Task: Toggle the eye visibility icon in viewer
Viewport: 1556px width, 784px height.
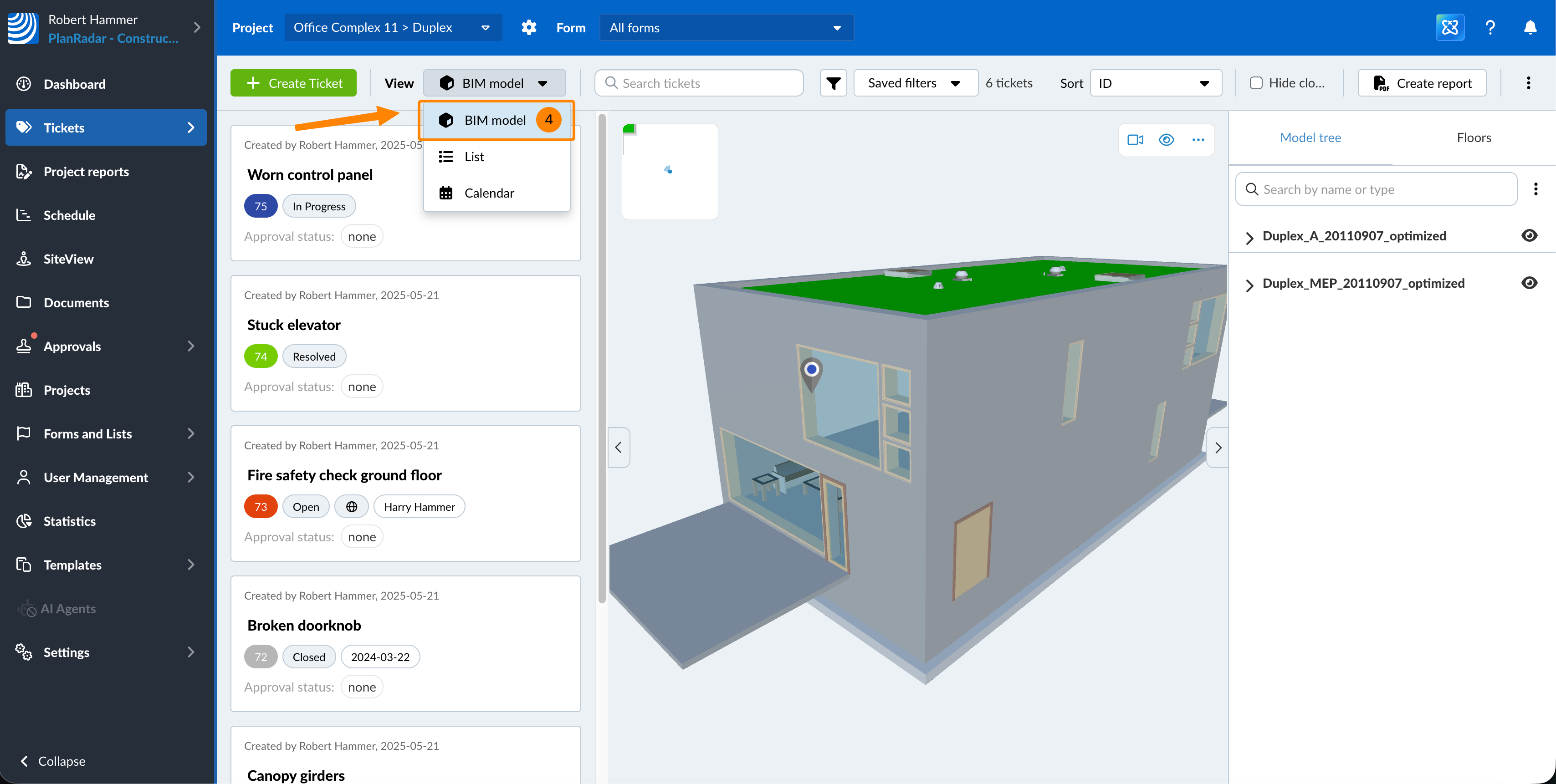Action: point(1166,140)
